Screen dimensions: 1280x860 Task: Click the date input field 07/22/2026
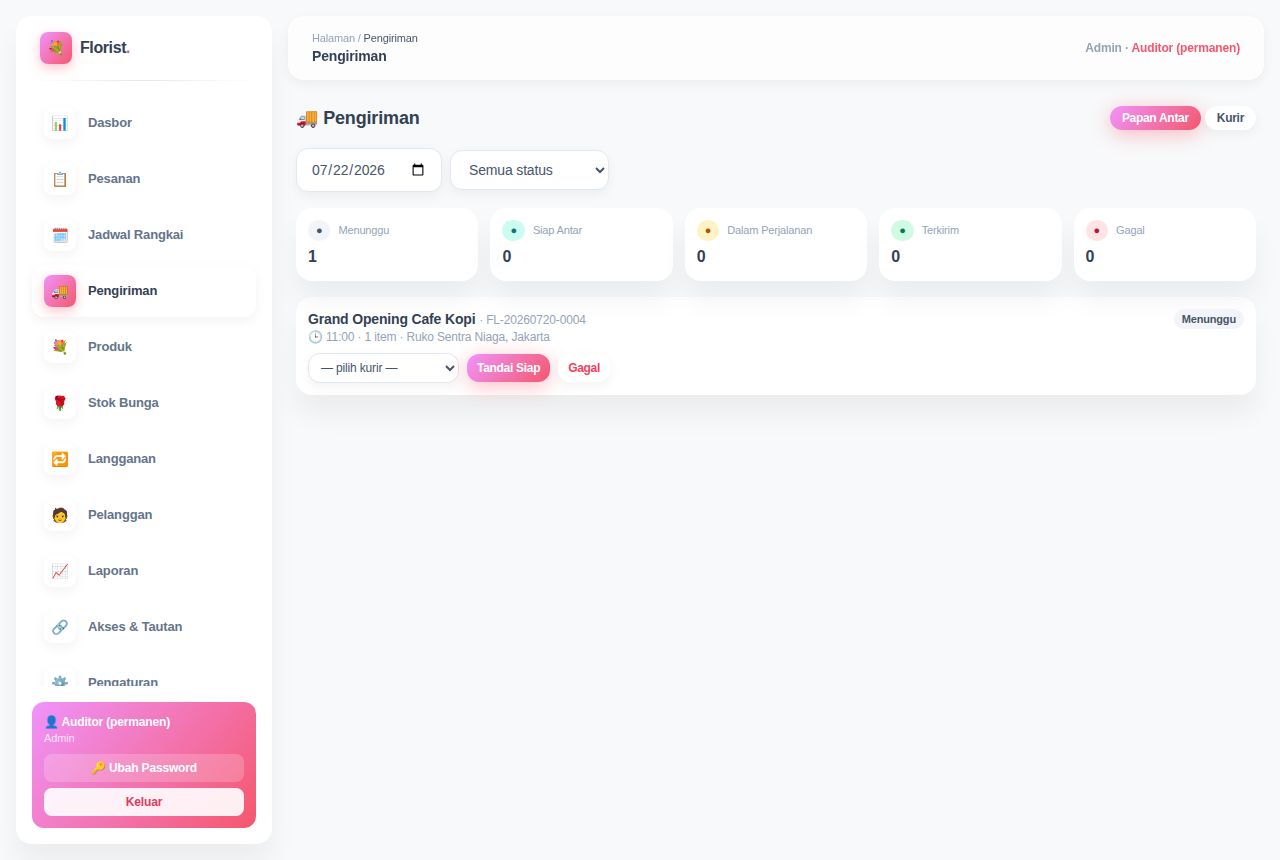click(x=369, y=170)
